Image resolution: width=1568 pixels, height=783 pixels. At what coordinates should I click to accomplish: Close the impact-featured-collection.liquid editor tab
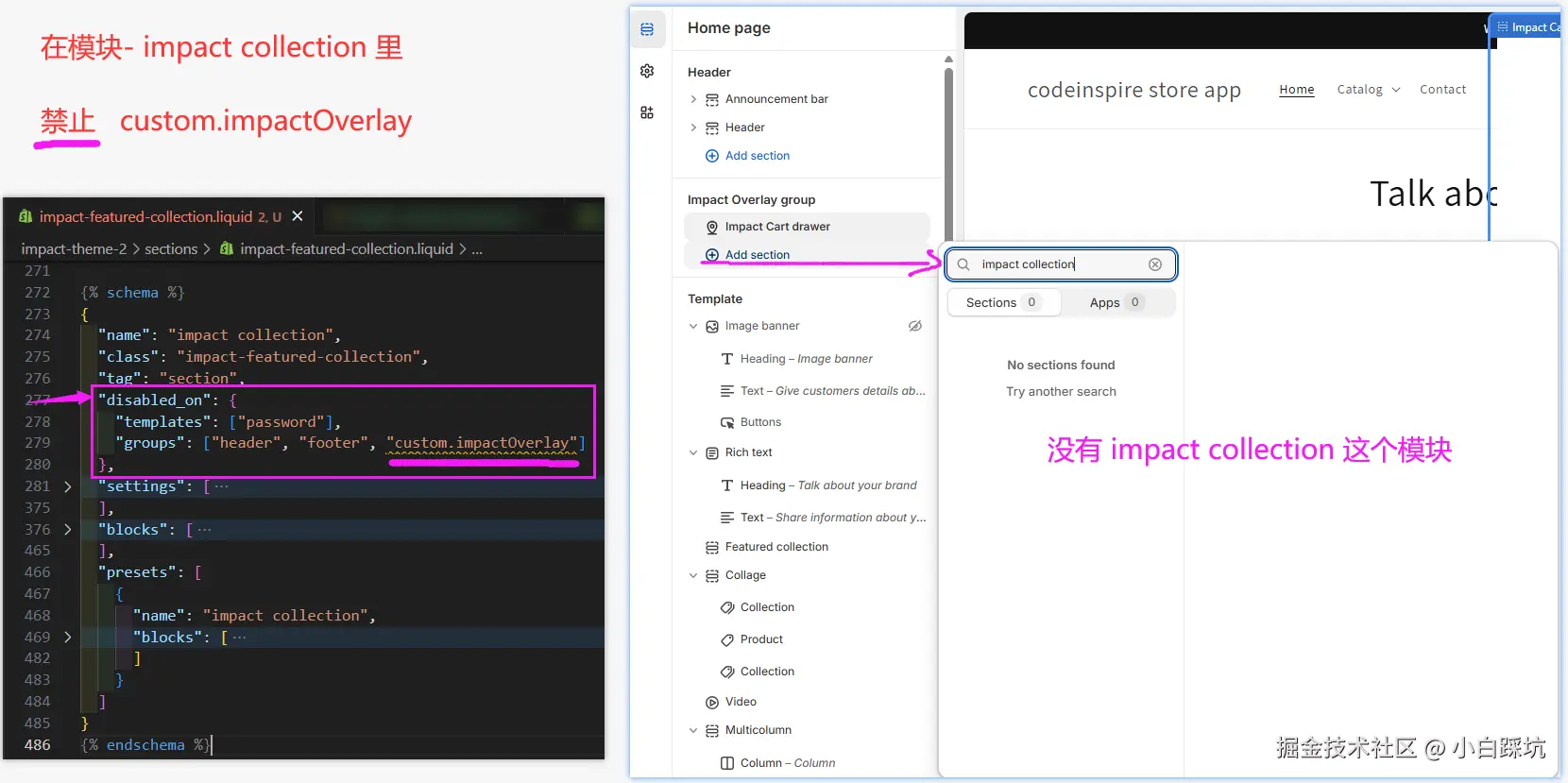point(298,216)
